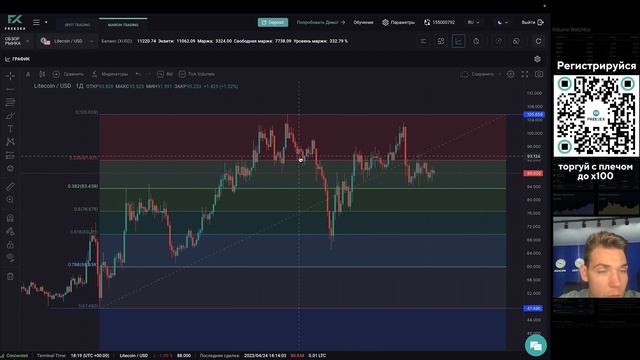Expand the dark theme moon dropdown
Viewport: 640px width, 360px height.
point(503,22)
